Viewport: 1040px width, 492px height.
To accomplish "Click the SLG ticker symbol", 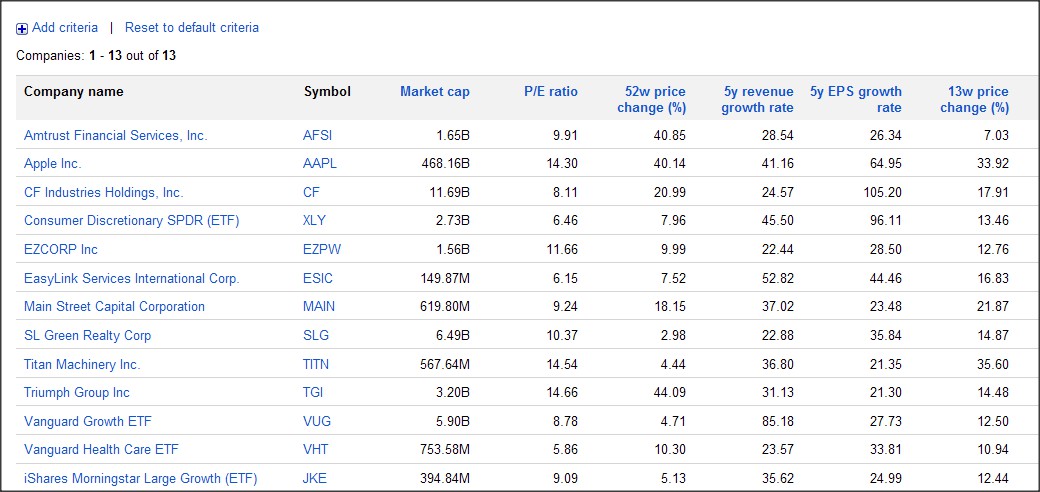I will 317,336.
